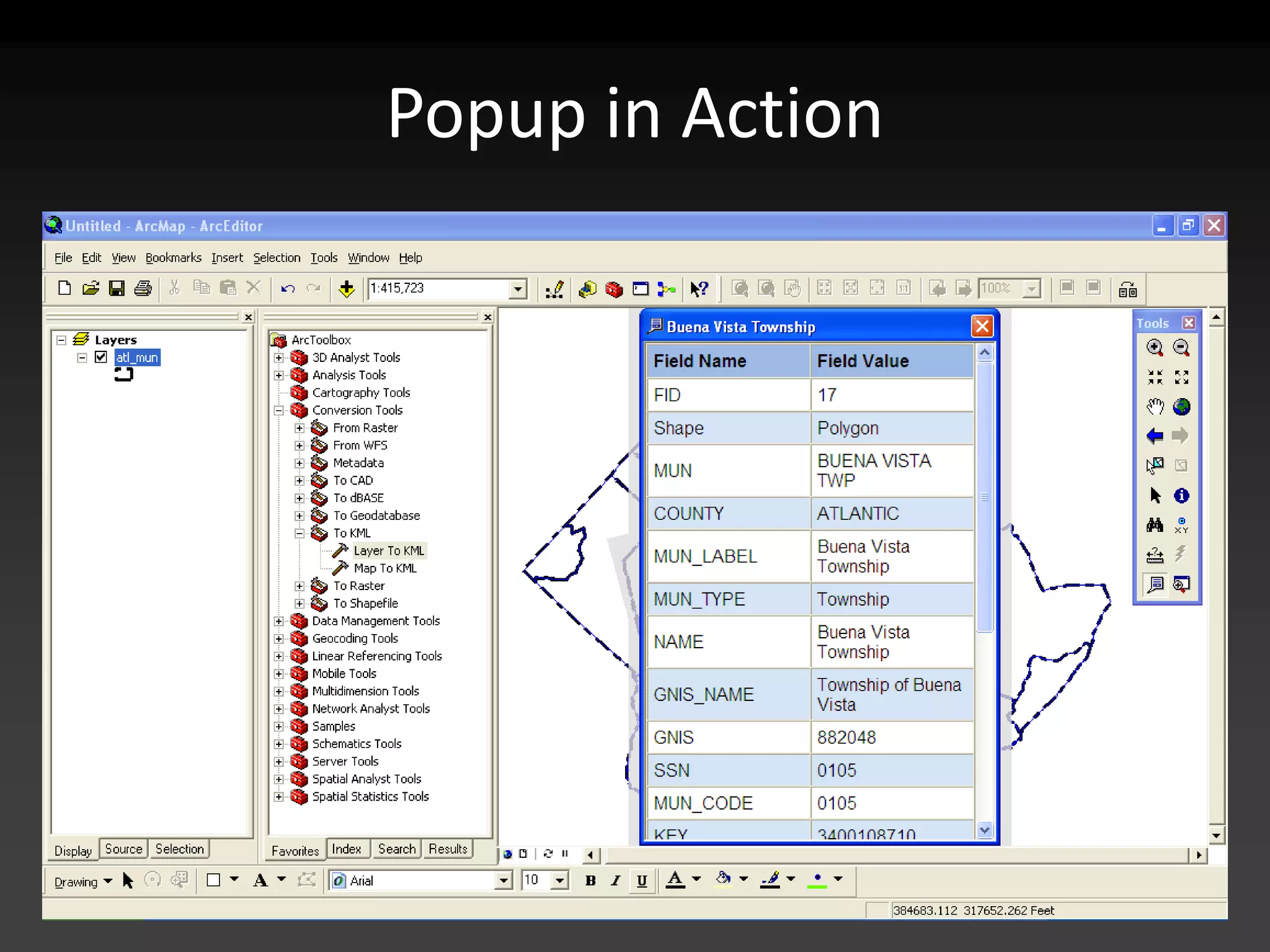
Task: Toggle visibility checkbox for atl_mun layer
Action: click(x=101, y=357)
